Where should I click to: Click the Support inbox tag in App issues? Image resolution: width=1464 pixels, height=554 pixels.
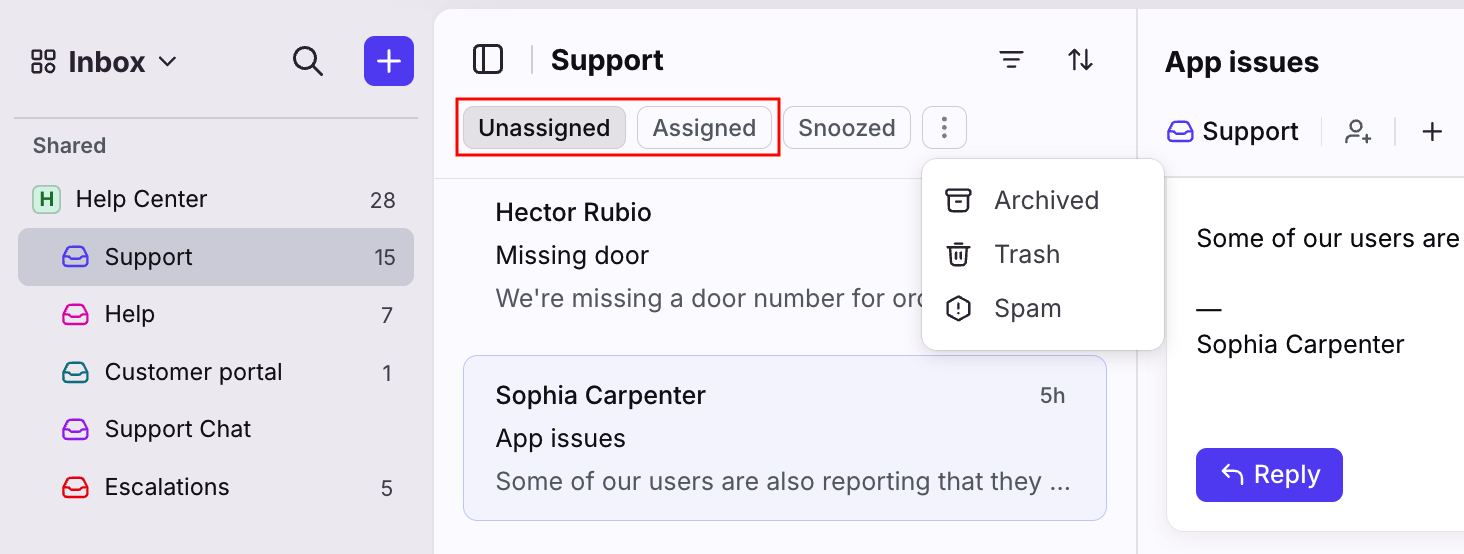[1233, 131]
